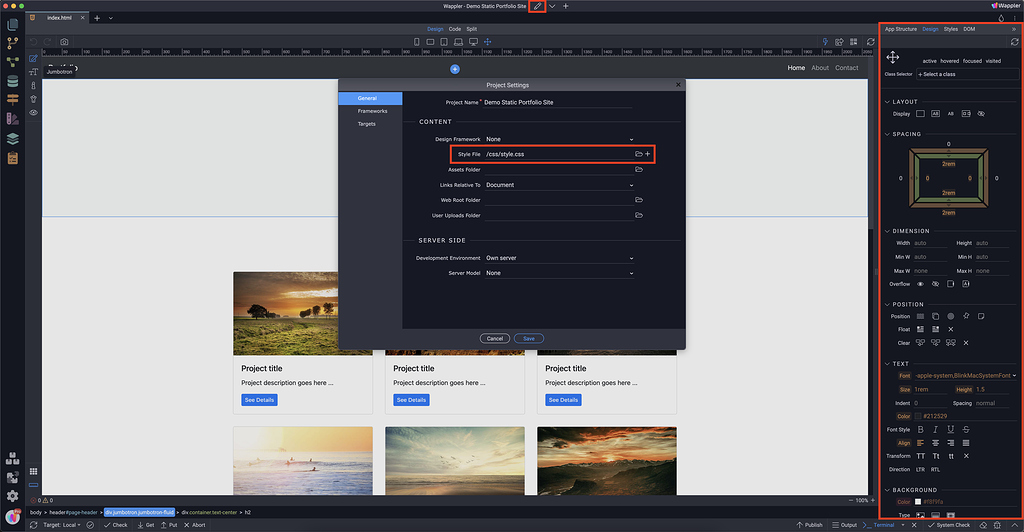Select the General settings tab

coord(370,98)
